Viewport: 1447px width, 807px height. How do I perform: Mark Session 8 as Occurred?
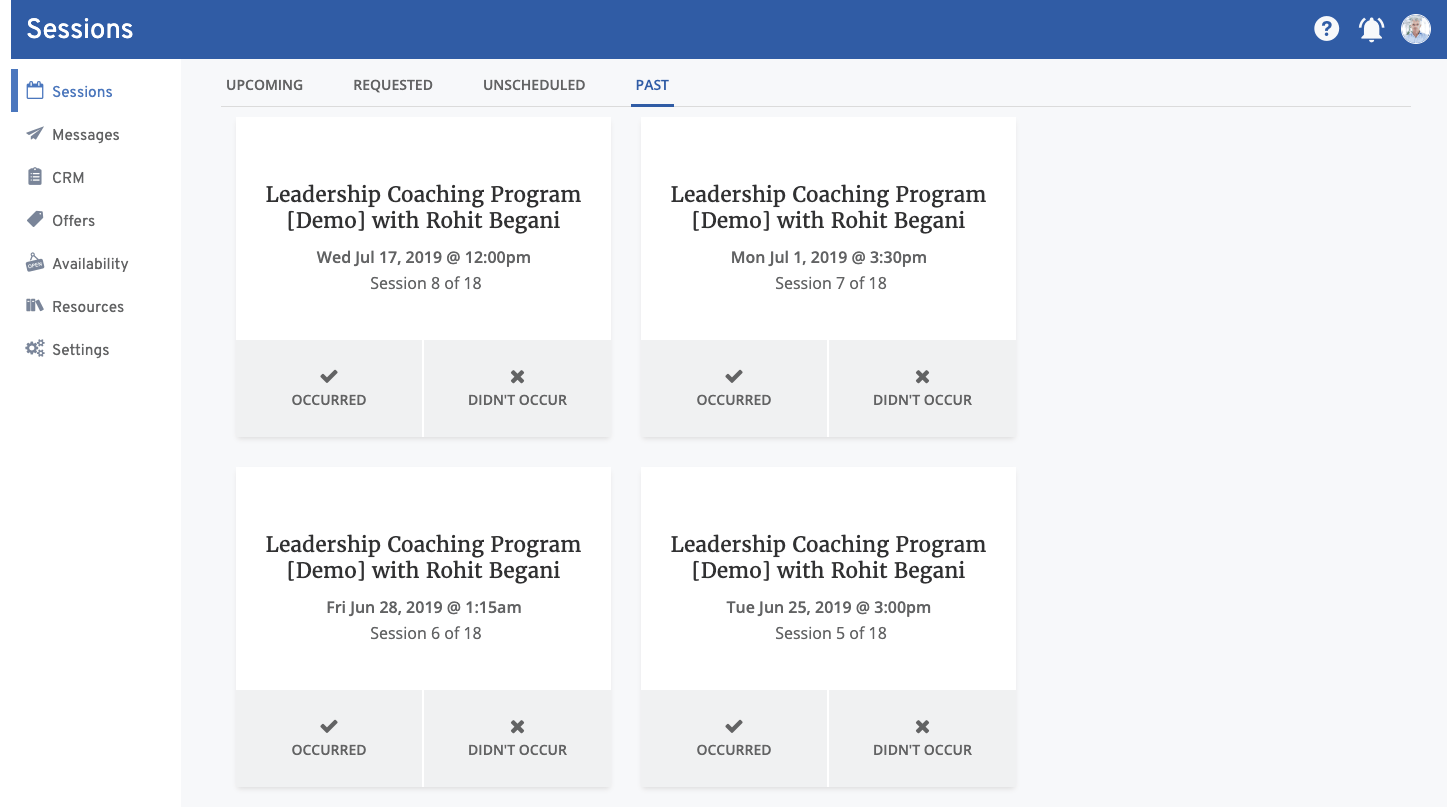point(329,388)
